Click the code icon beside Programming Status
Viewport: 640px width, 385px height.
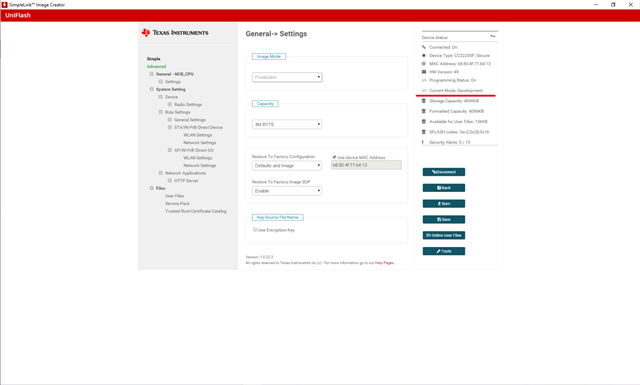click(x=424, y=80)
